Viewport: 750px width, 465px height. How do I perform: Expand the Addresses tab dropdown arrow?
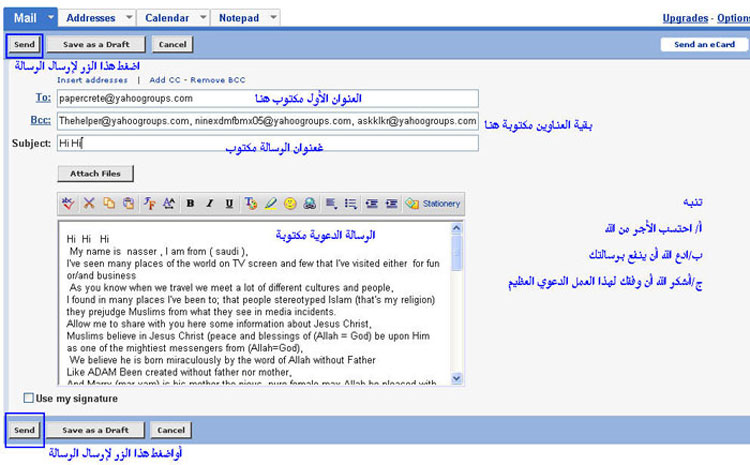pos(129,18)
